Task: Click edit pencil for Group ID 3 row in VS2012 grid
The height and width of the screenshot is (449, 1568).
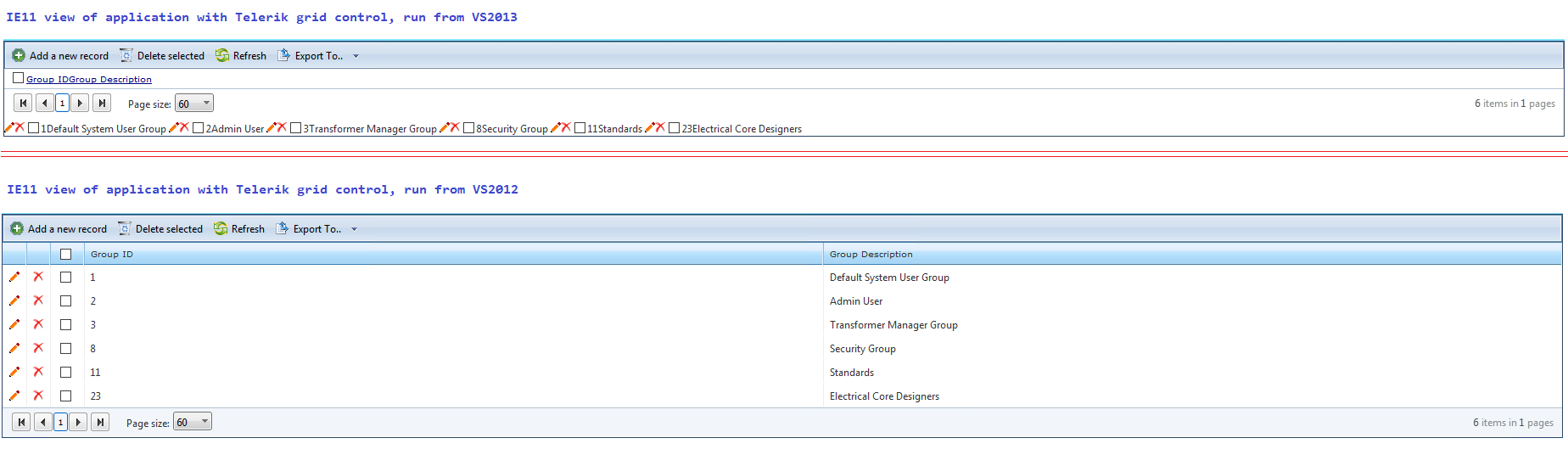Action: click(x=14, y=324)
